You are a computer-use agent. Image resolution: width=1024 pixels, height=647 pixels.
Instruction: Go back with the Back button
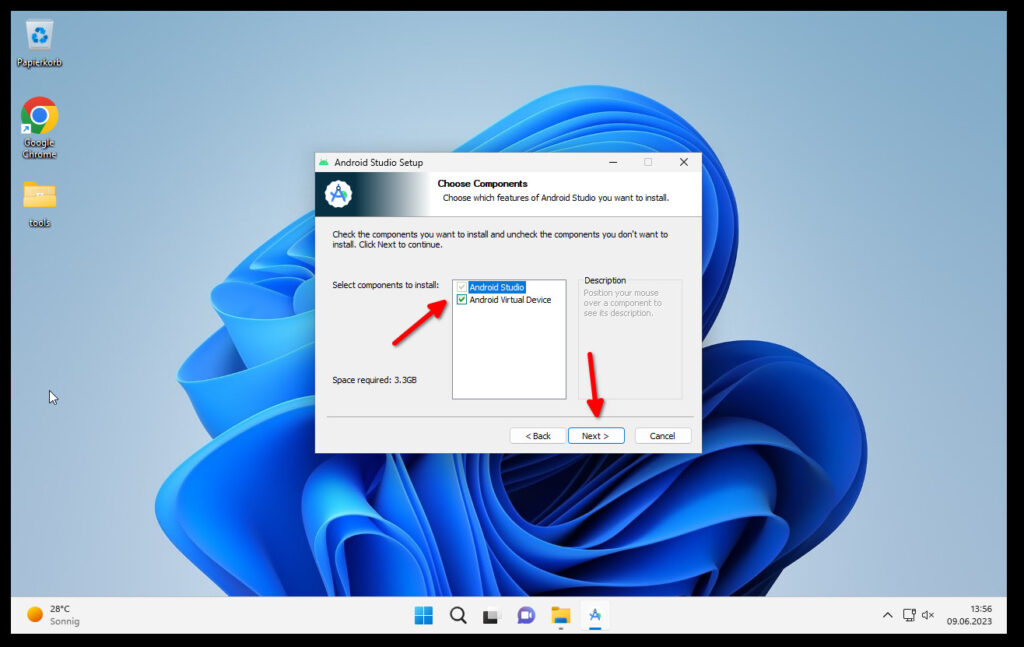coord(537,435)
